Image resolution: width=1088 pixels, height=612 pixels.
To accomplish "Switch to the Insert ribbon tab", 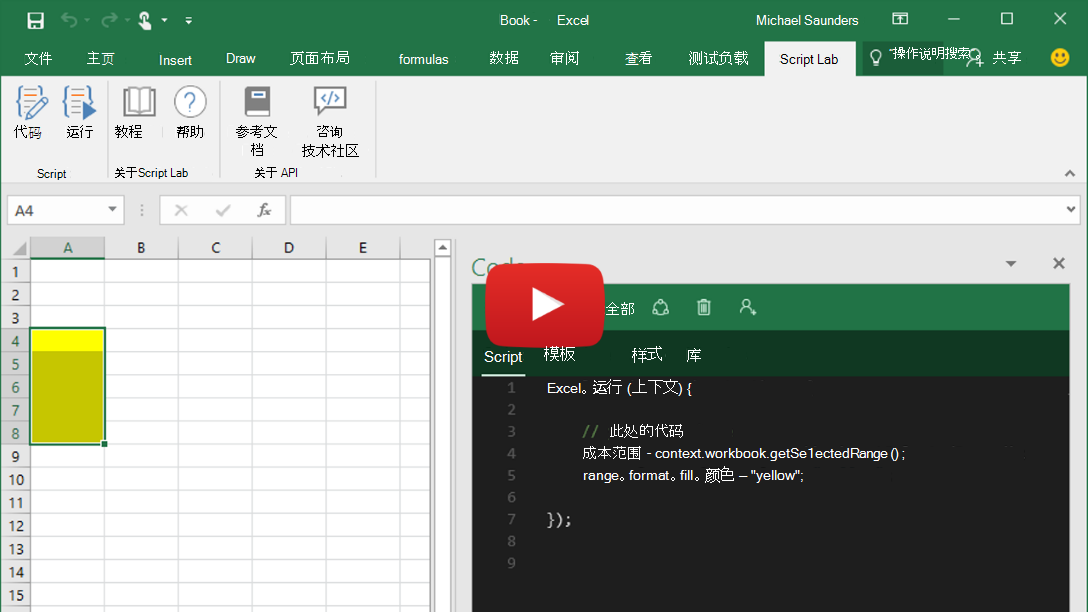I will 175,60.
